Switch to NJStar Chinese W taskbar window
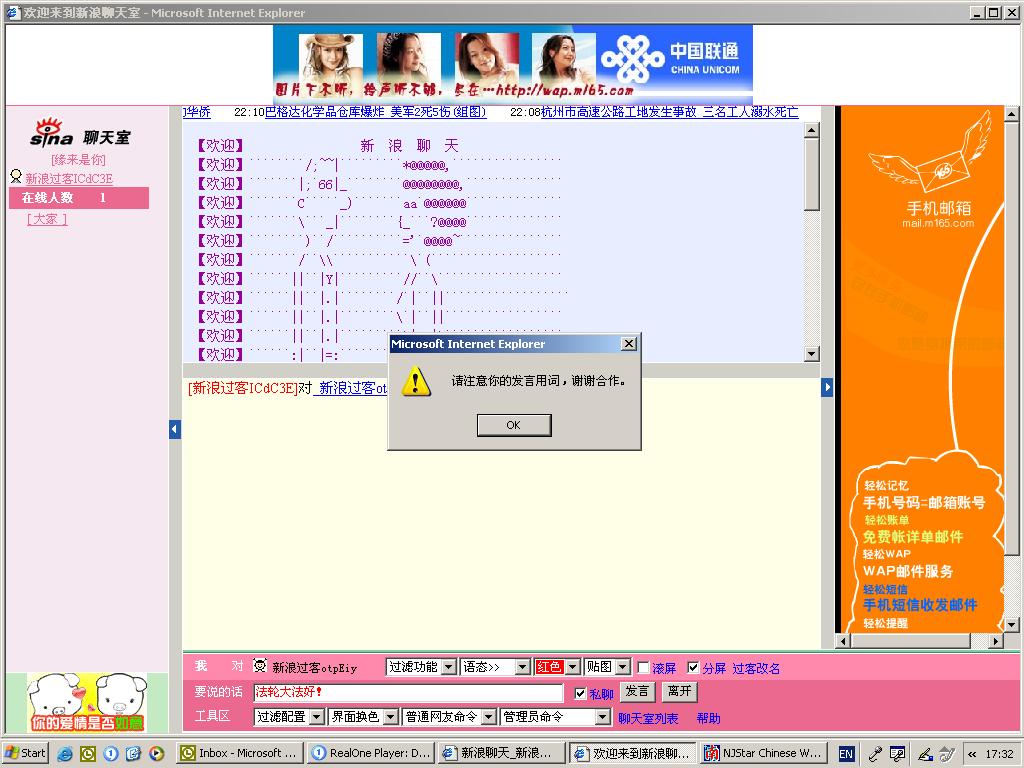 click(x=763, y=753)
